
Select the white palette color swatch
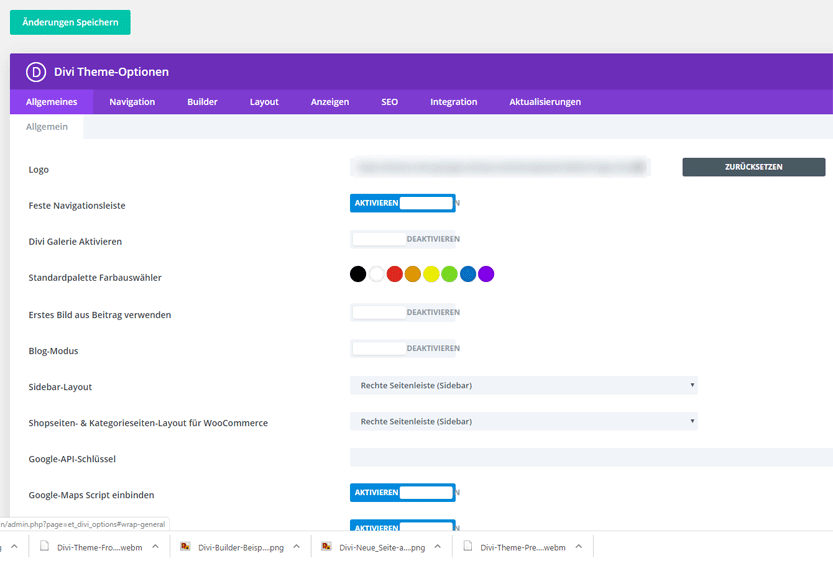point(376,274)
